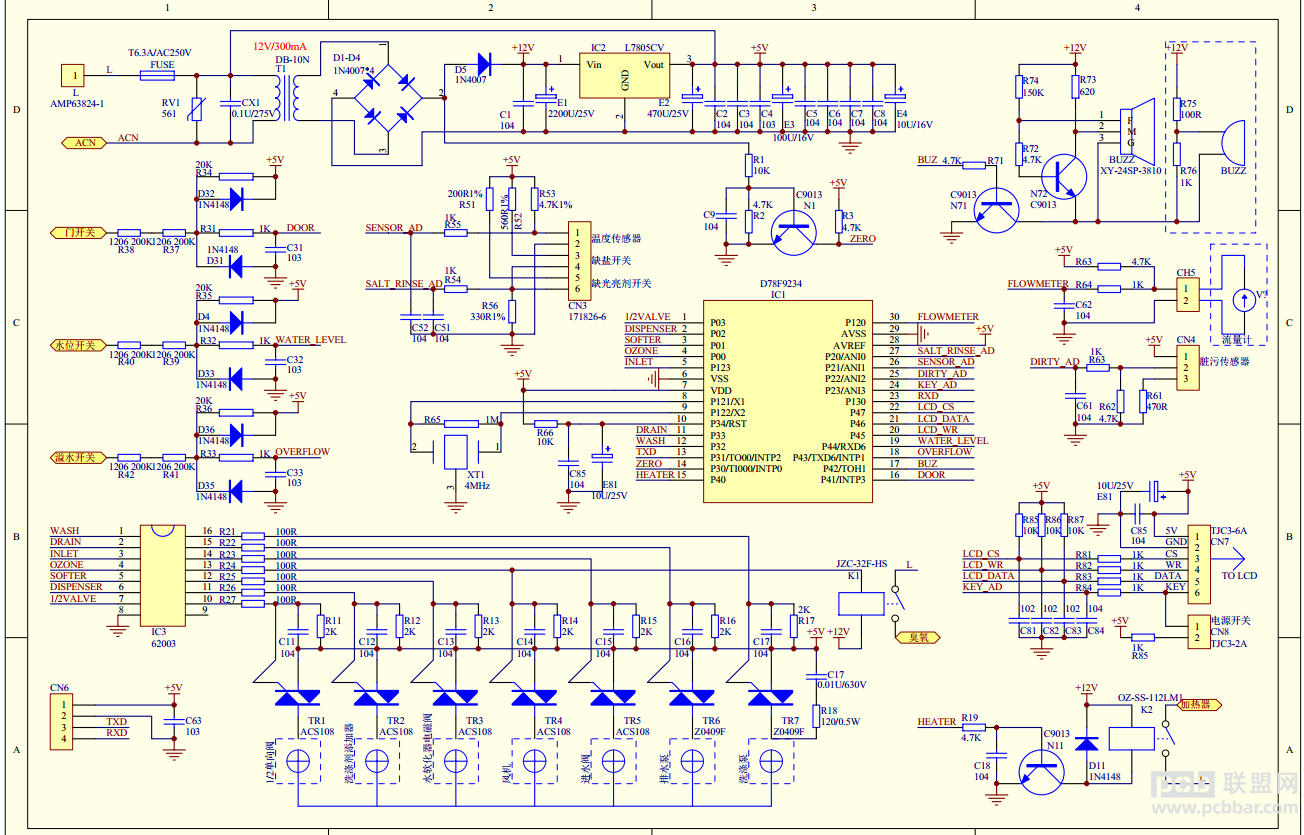The width and height of the screenshot is (1304, 835).
Task: Select the CN3 171826-6 connector block
Action: [578, 260]
